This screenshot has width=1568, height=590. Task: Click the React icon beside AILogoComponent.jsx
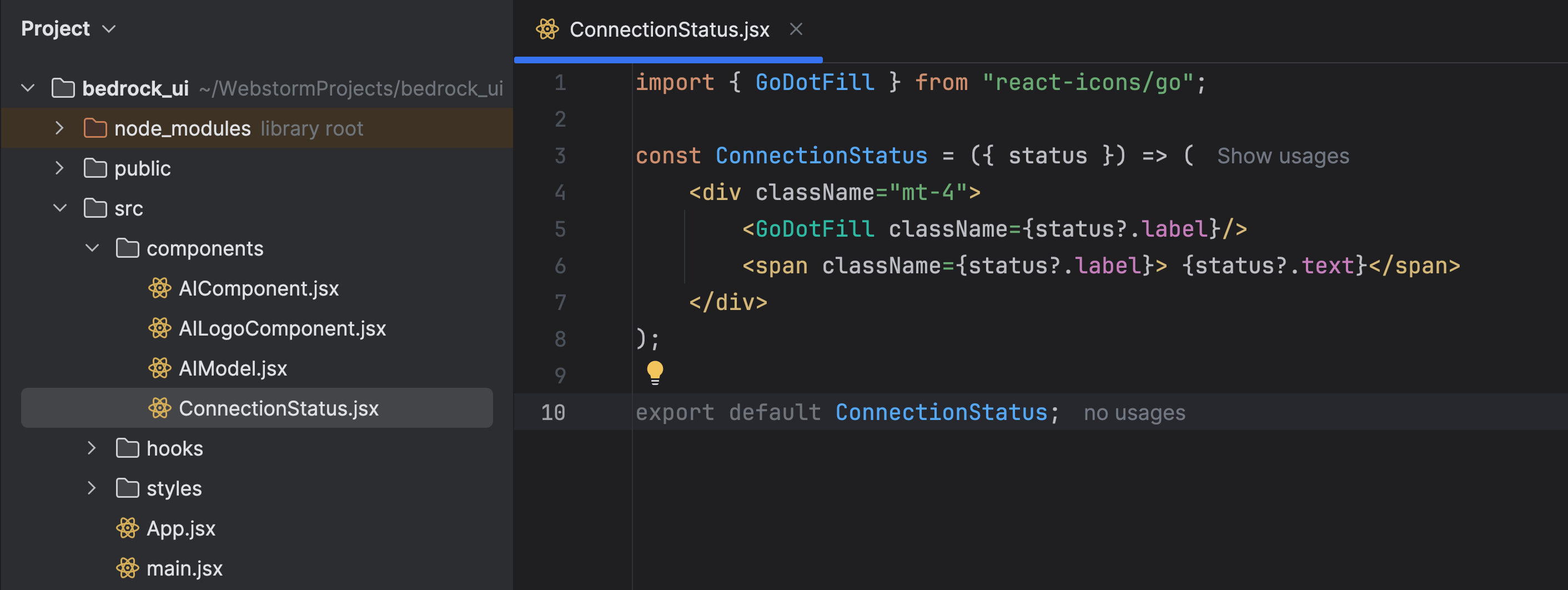point(159,328)
